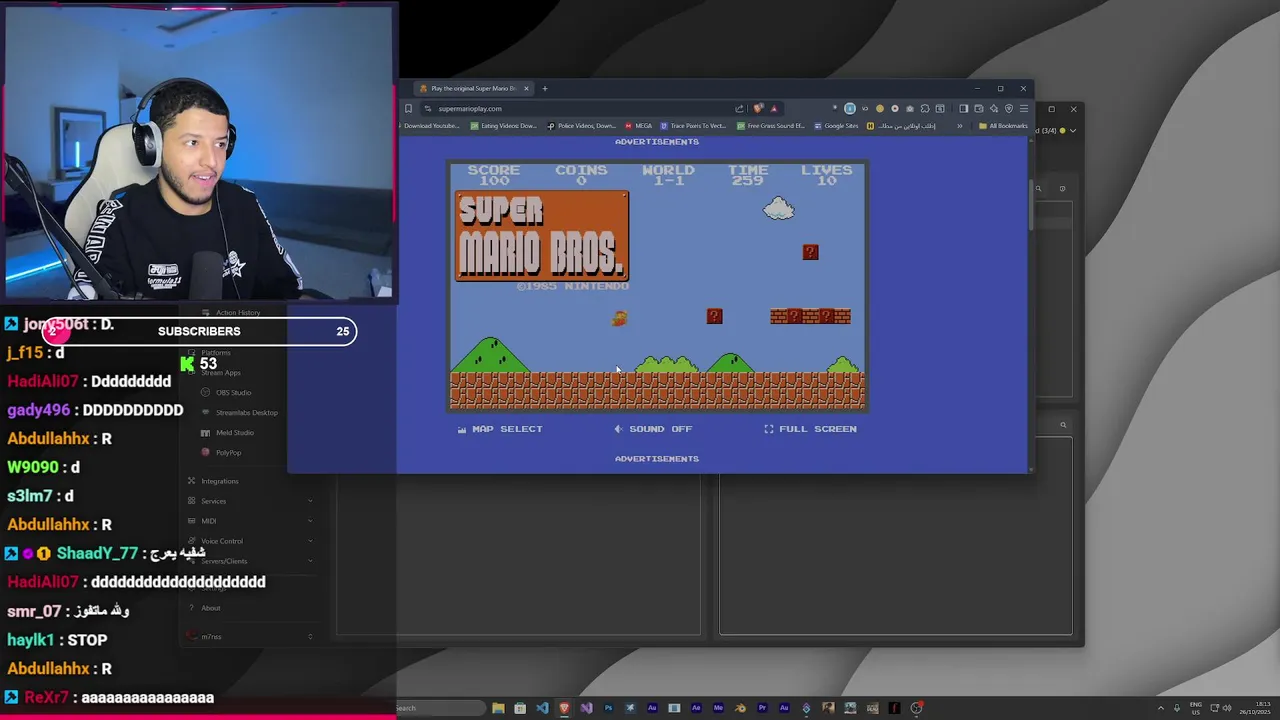This screenshot has width=1280, height=720.
Task: Close the Super Mario Bros browser tab
Action: [x=526, y=88]
